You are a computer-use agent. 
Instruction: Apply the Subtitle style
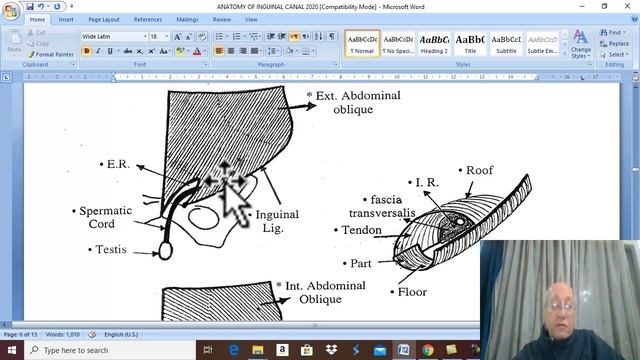point(506,44)
